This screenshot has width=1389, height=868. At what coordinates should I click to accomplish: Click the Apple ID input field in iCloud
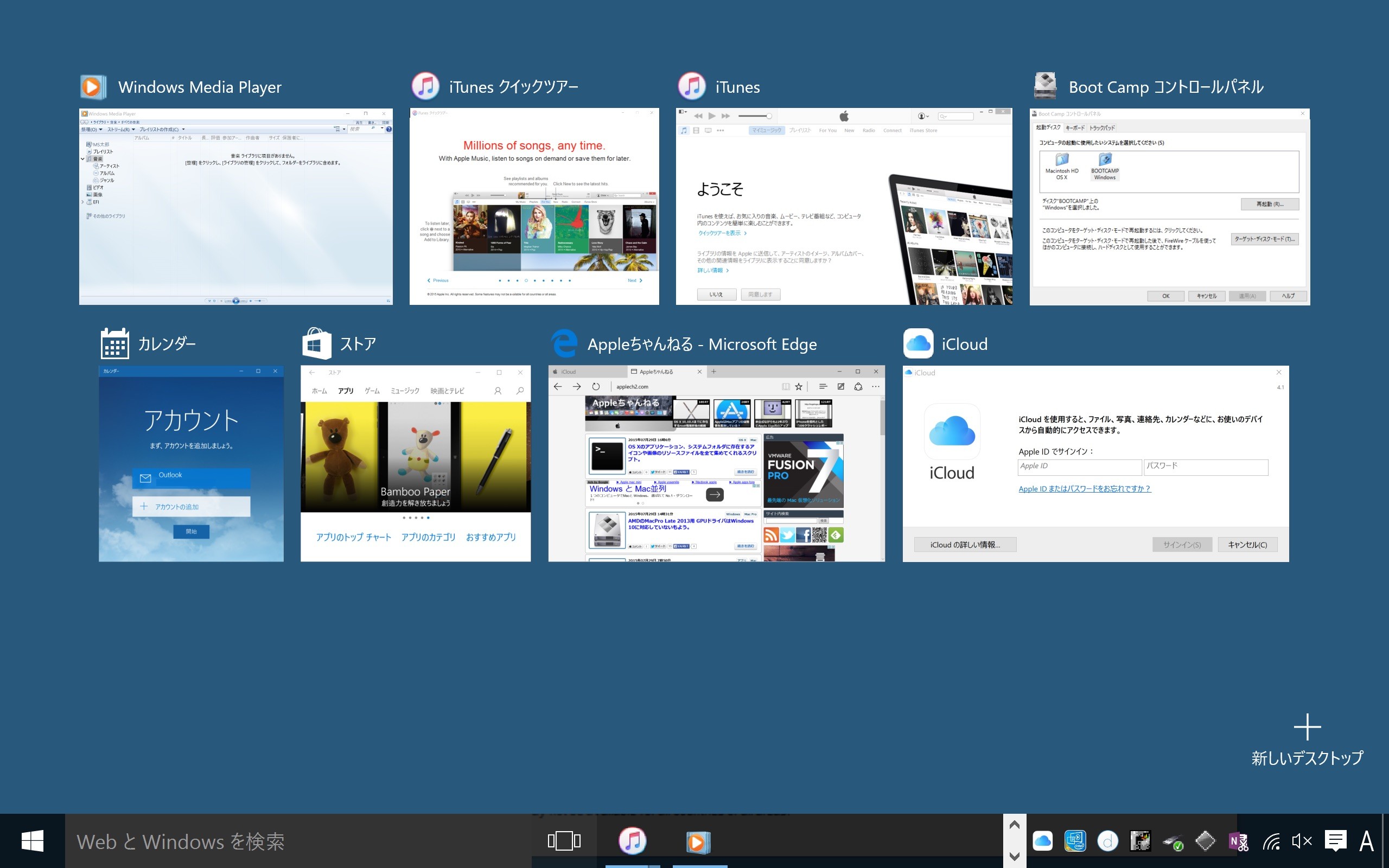coord(1079,466)
